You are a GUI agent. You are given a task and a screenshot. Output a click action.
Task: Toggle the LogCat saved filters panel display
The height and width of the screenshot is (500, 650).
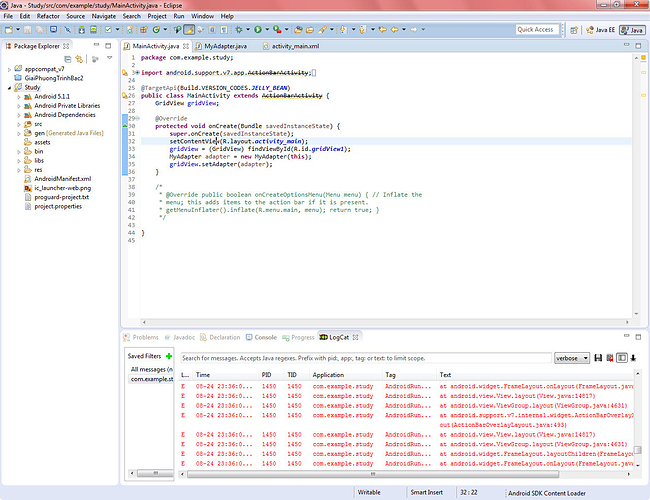pos(620,357)
